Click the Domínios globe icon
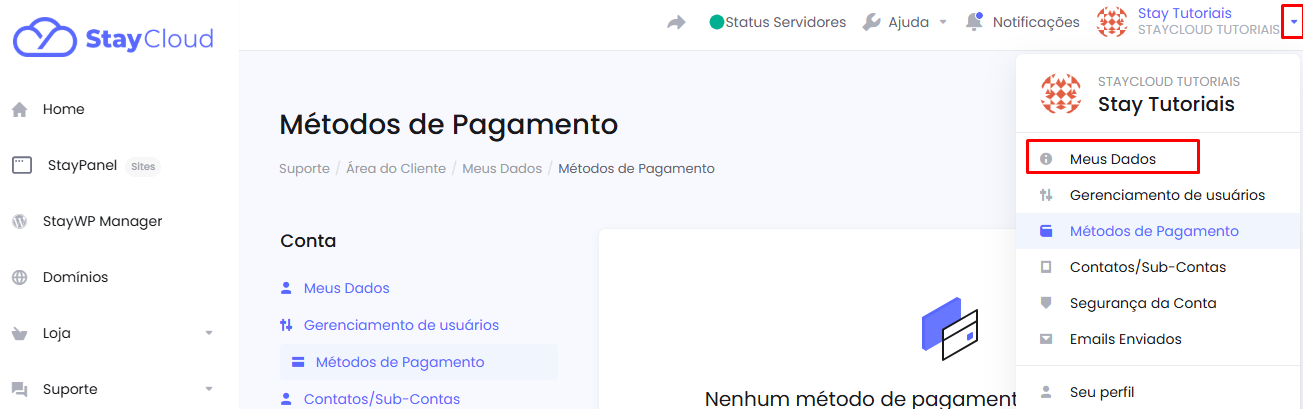This screenshot has height=409, width=1303. coord(19,278)
